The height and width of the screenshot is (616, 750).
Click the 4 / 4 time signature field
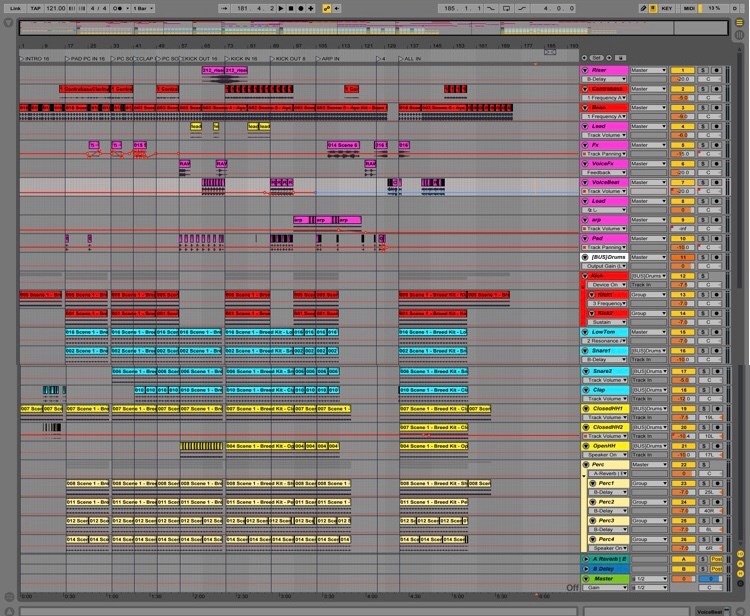click(99, 8)
